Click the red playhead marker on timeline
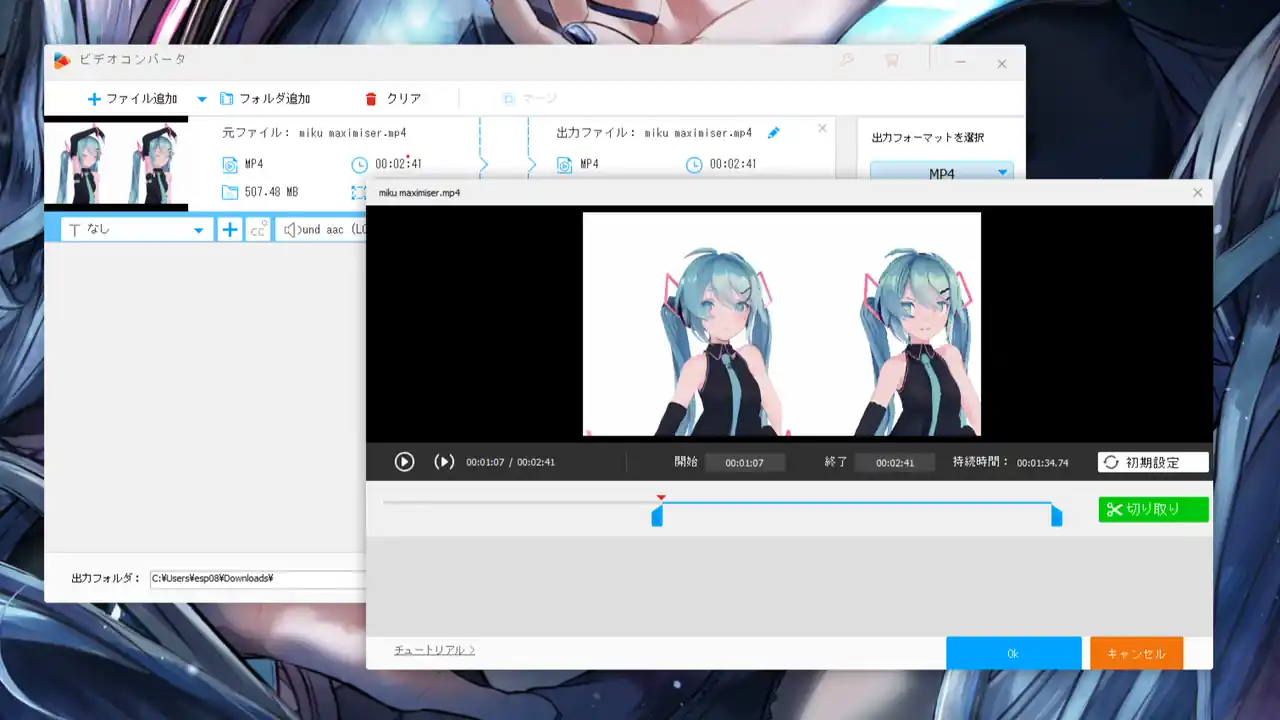 tap(661, 497)
